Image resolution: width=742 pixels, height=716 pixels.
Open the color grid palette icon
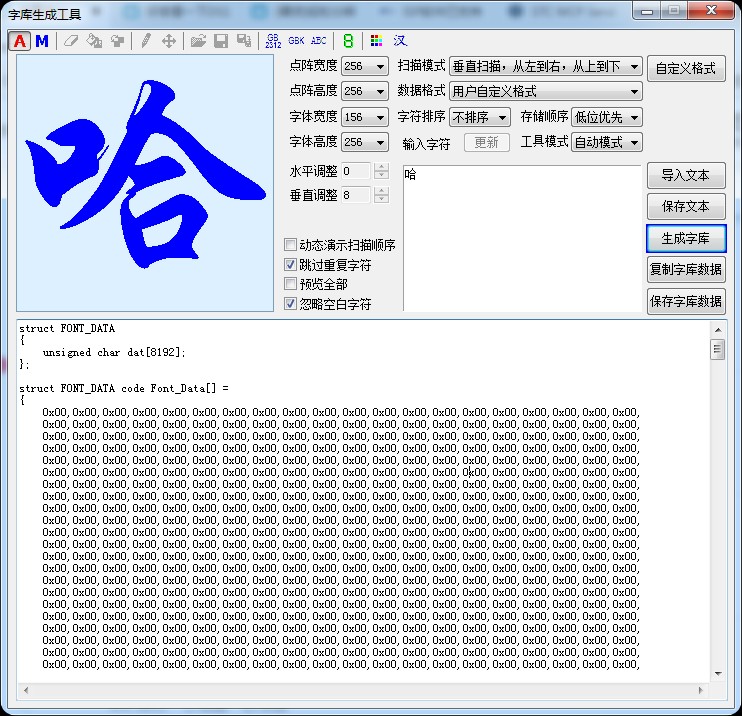click(x=376, y=41)
